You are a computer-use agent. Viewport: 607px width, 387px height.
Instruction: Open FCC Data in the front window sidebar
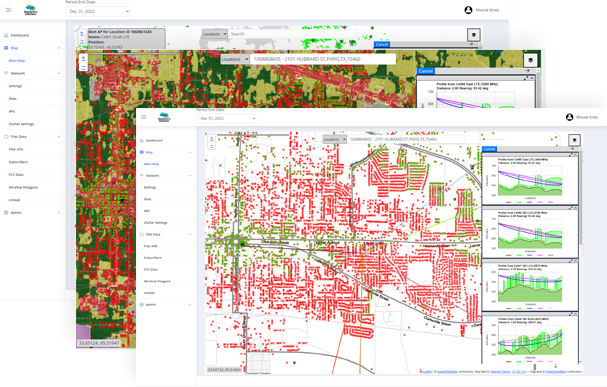[x=151, y=269]
